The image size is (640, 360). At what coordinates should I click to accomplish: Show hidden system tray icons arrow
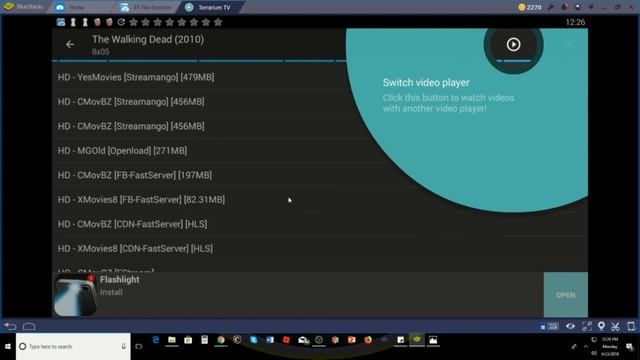[x=586, y=347]
